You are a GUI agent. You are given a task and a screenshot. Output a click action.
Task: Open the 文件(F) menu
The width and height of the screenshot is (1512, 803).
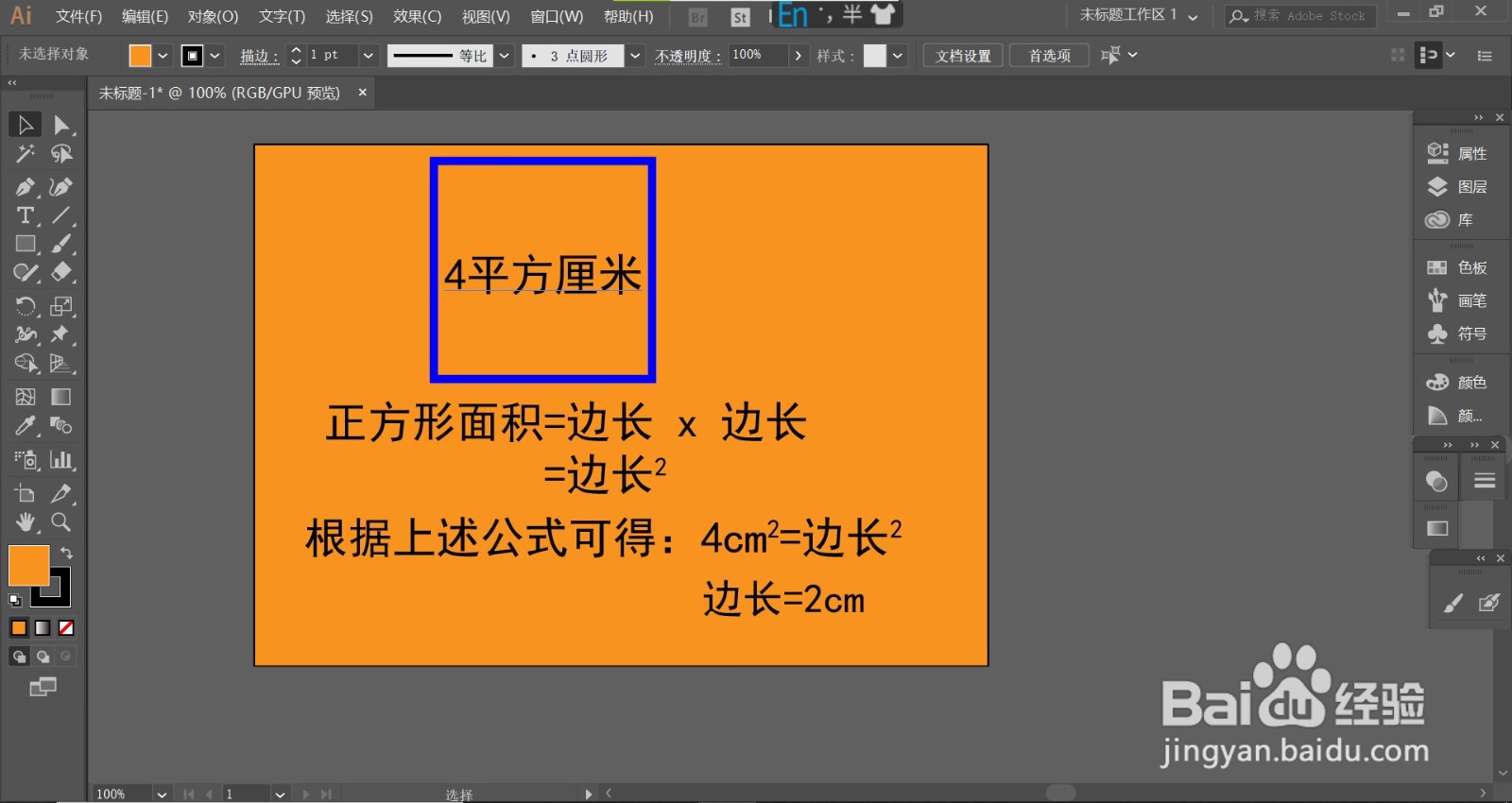click(x=78, y=16)
